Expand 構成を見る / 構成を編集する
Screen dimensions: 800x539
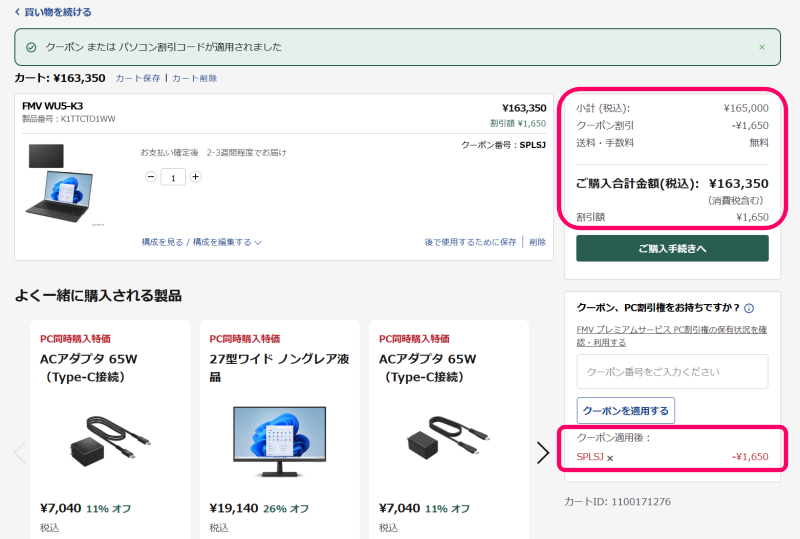202,242
